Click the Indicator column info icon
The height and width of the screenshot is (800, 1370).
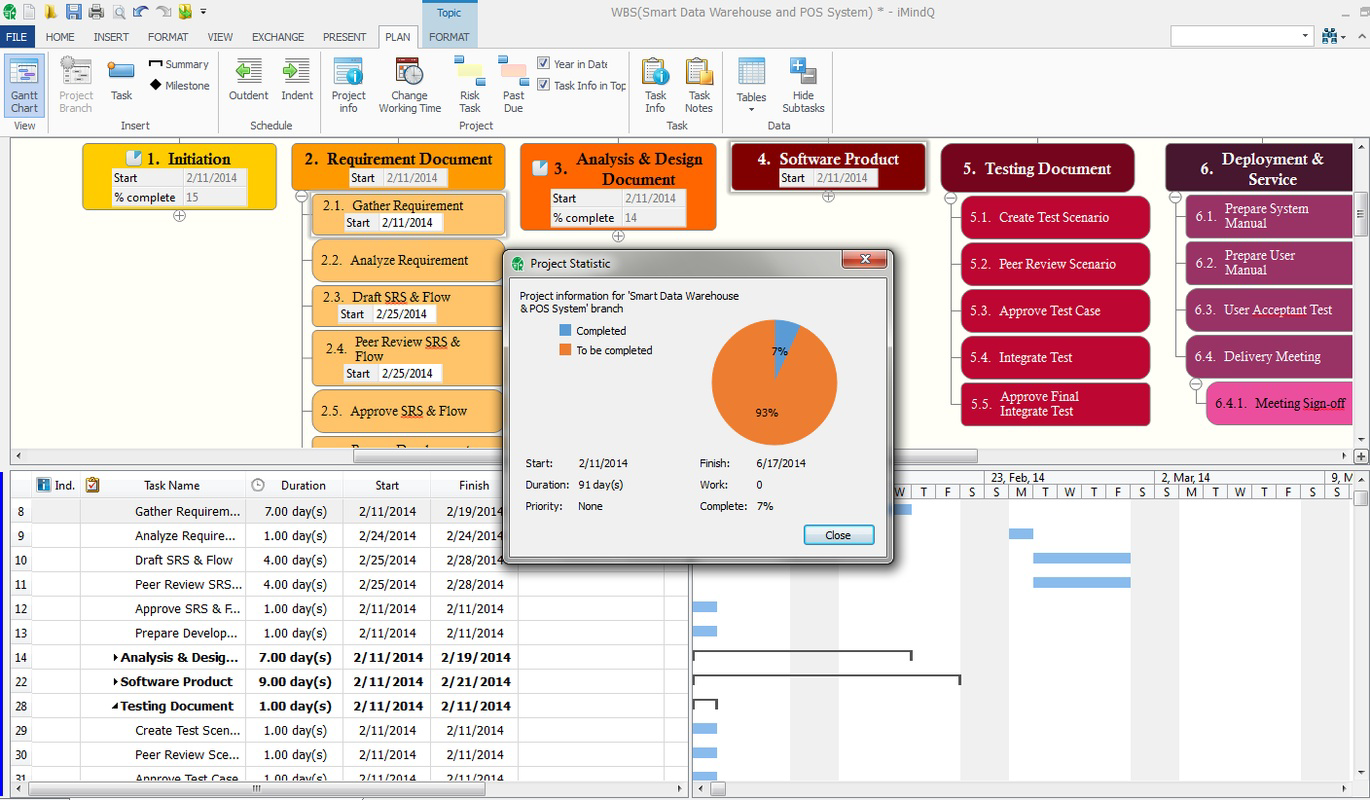click(x=43, y=485)
